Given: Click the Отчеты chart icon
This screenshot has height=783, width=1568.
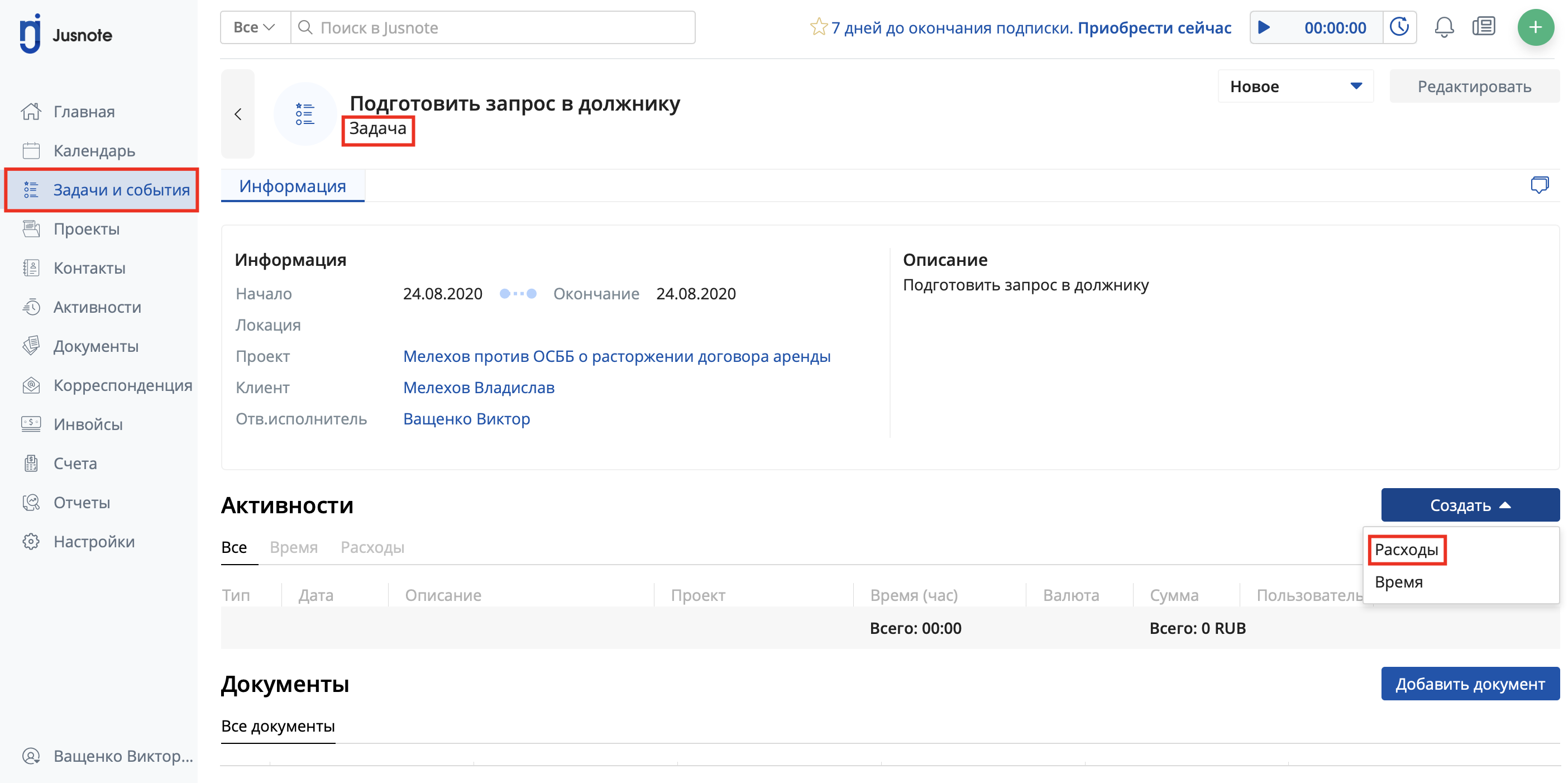Looking at the screenshot, I should point(31,502).
